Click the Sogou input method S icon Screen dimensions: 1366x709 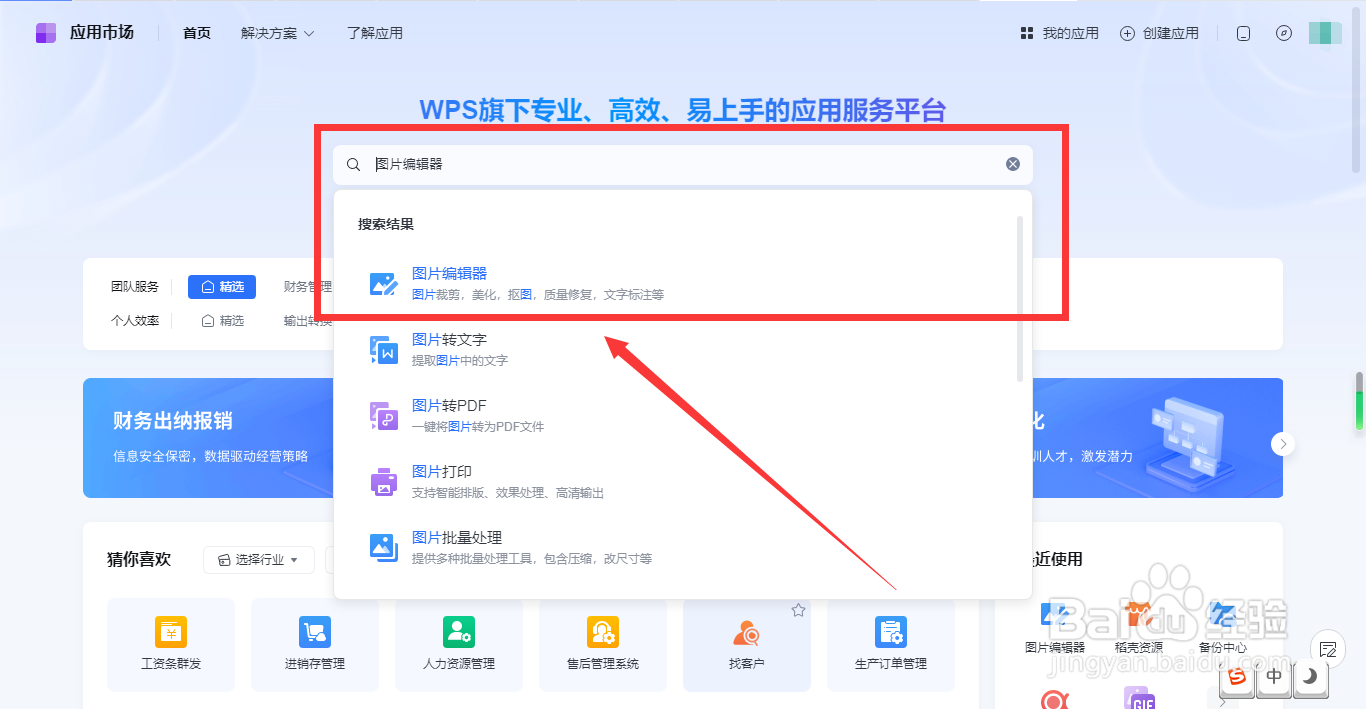[1238, 677]
